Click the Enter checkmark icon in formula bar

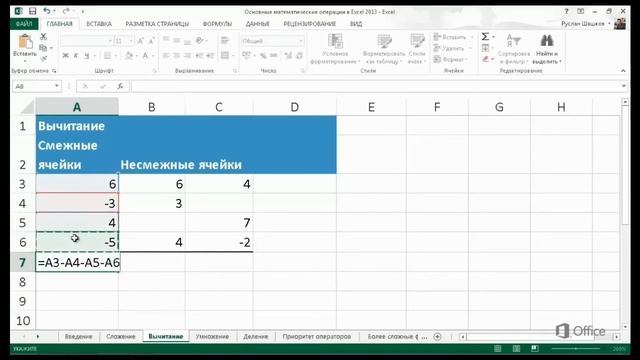click(x=103, y=86)
